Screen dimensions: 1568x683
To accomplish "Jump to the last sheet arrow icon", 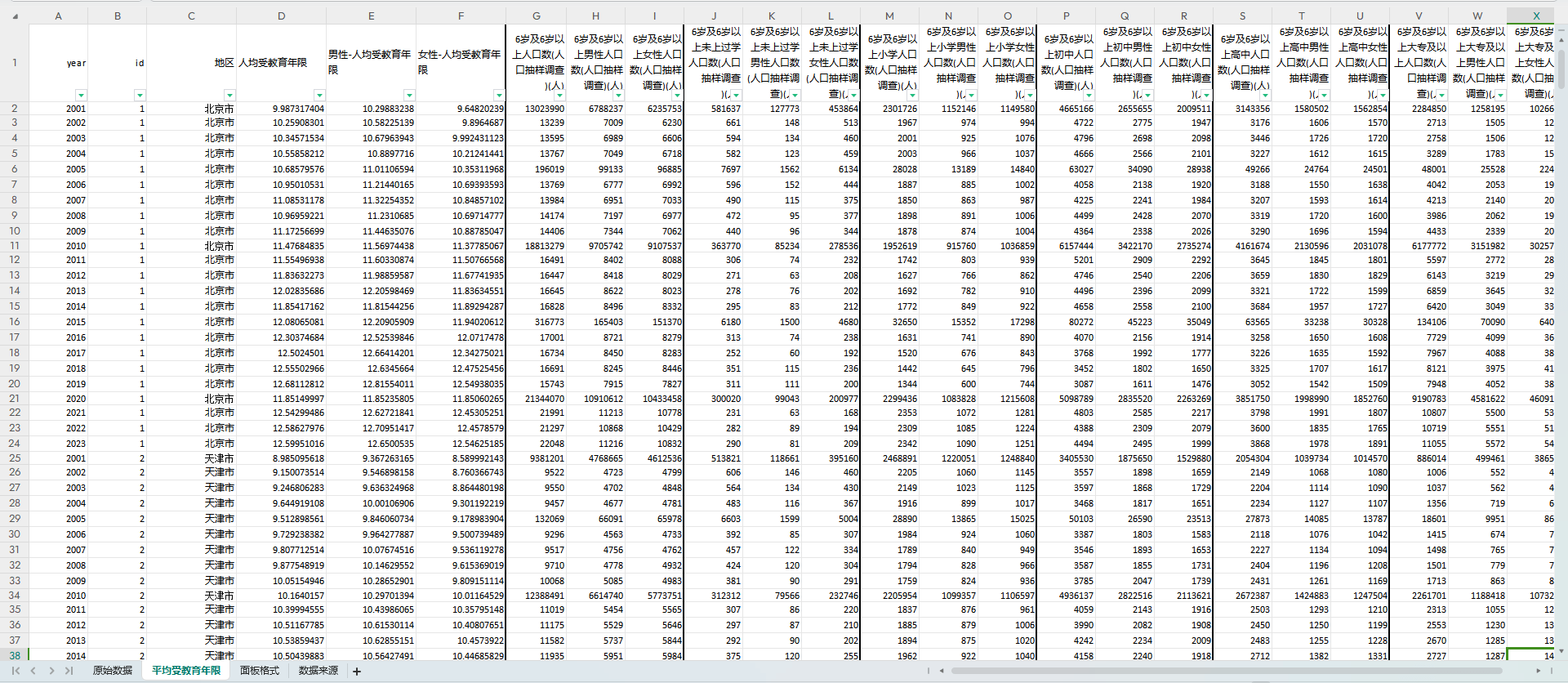I will tap(69, 671).
